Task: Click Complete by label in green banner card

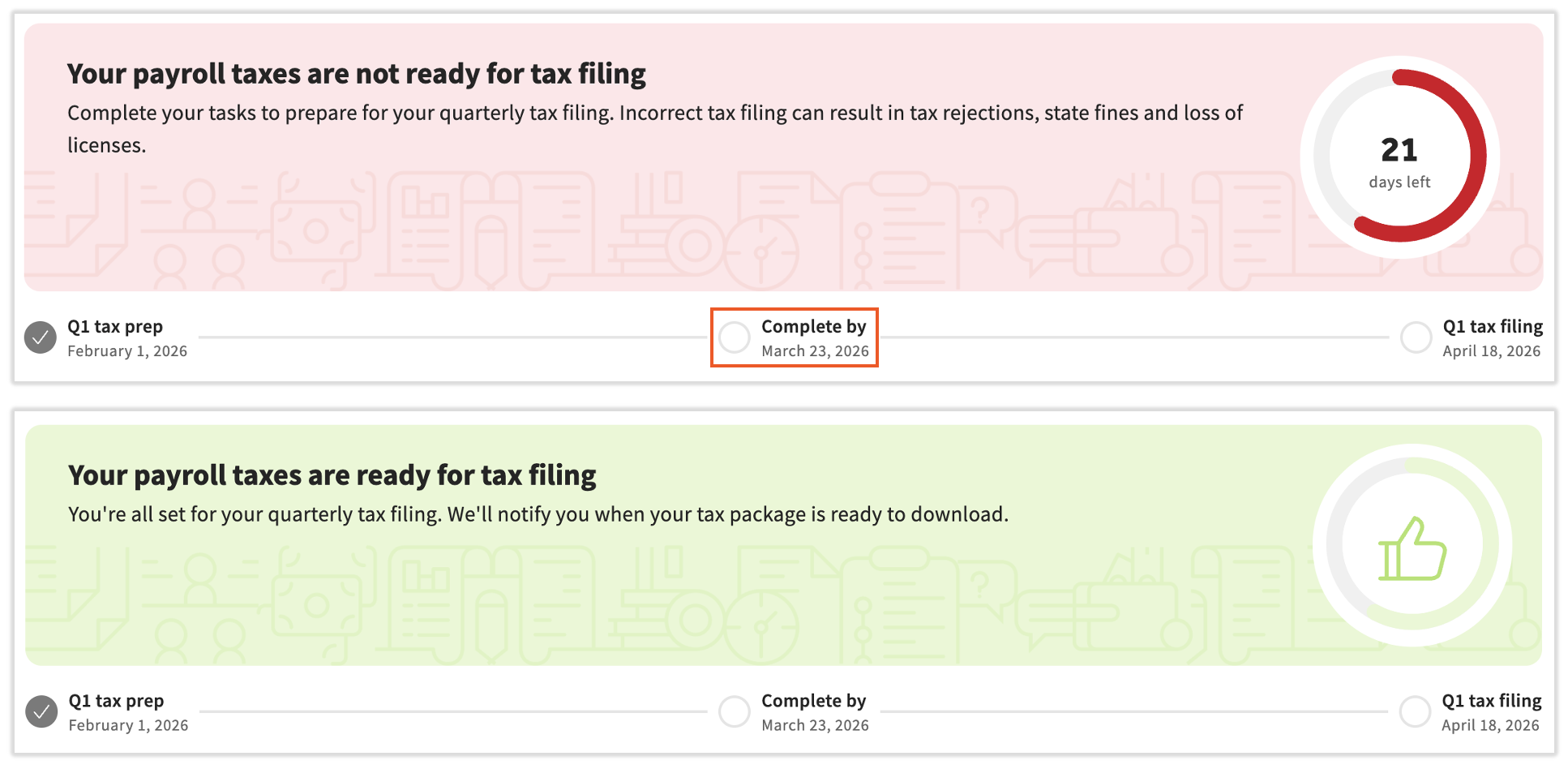Action: [813, 701]
